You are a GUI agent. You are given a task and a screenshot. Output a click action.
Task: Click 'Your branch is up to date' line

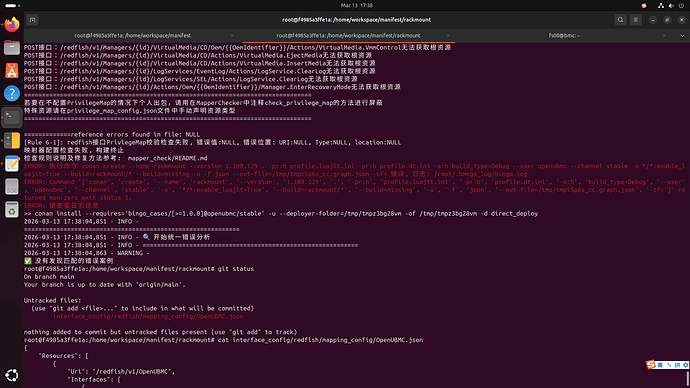pyautogui.click(x=105, y=285)
